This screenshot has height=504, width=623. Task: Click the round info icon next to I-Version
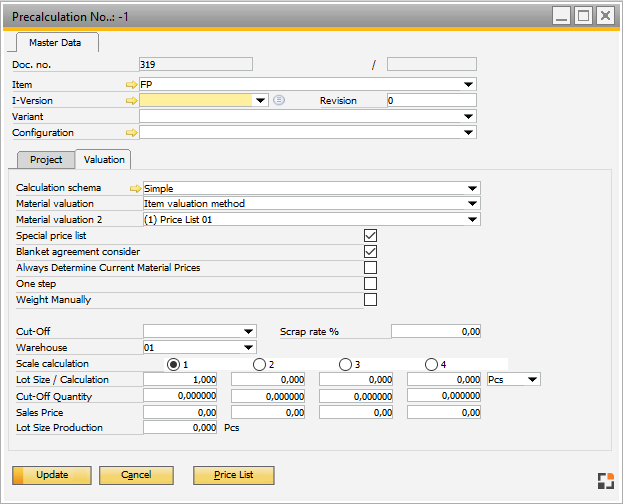279,101
